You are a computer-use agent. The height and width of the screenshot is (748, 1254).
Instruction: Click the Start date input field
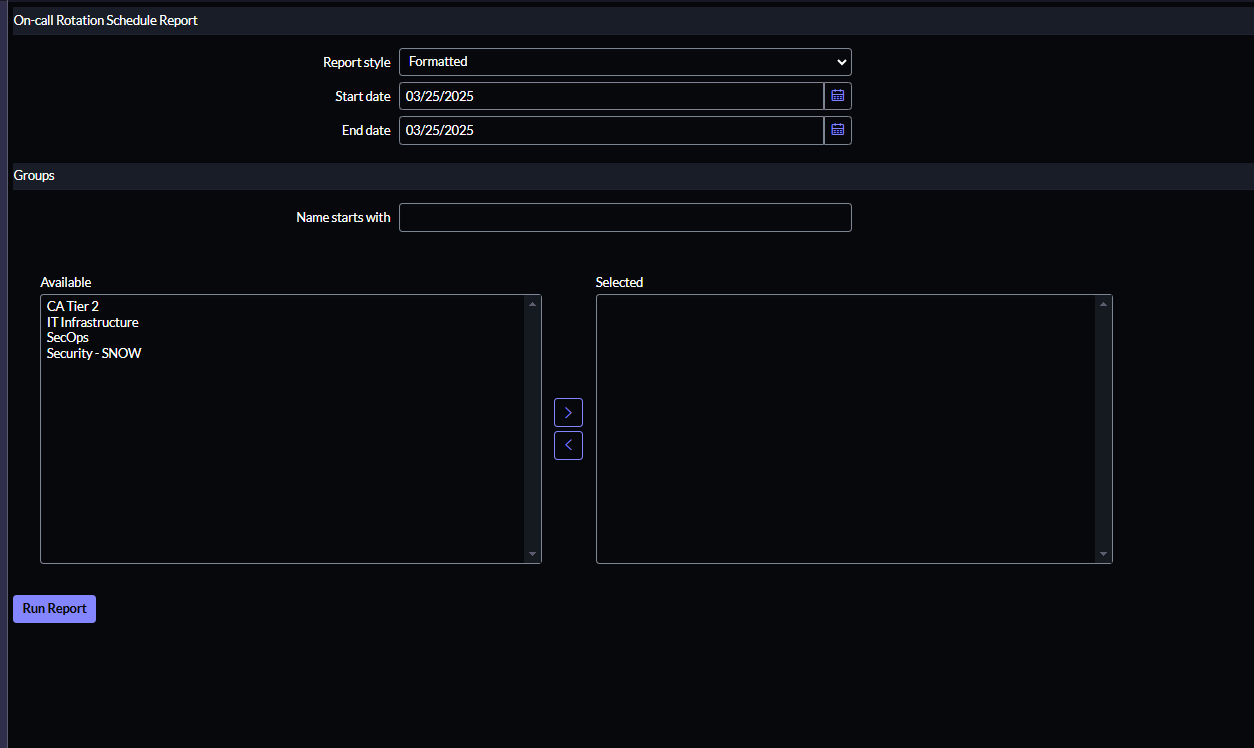point(611,96)
